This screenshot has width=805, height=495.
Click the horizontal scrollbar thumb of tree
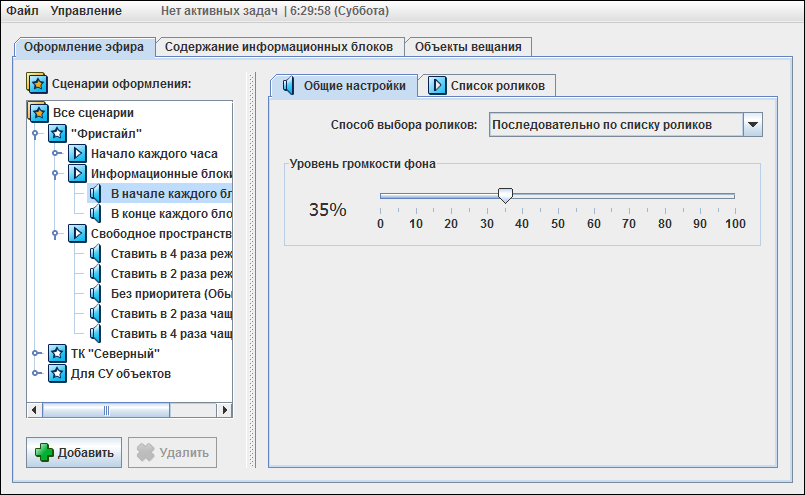pos(106,410)
